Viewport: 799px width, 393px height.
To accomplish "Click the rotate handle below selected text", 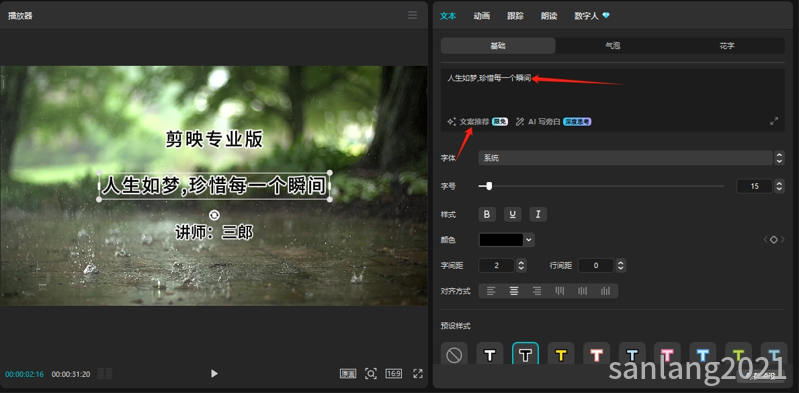I will 215,215.
